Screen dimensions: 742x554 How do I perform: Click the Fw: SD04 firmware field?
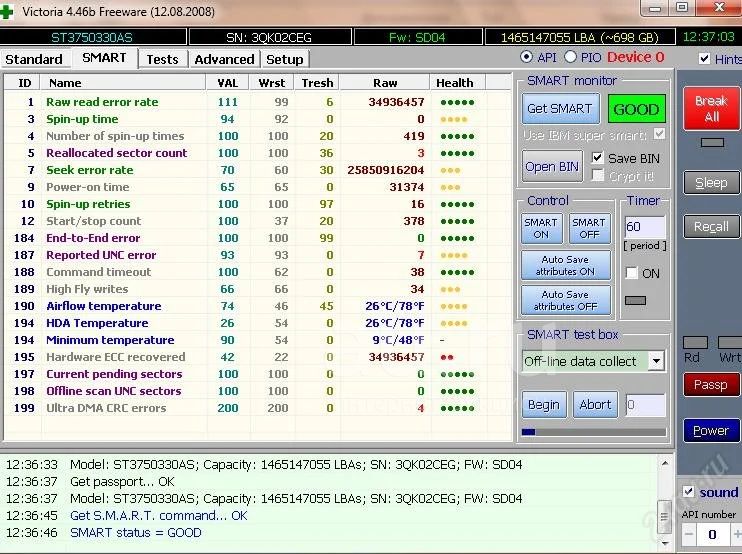tap(417, 37)
